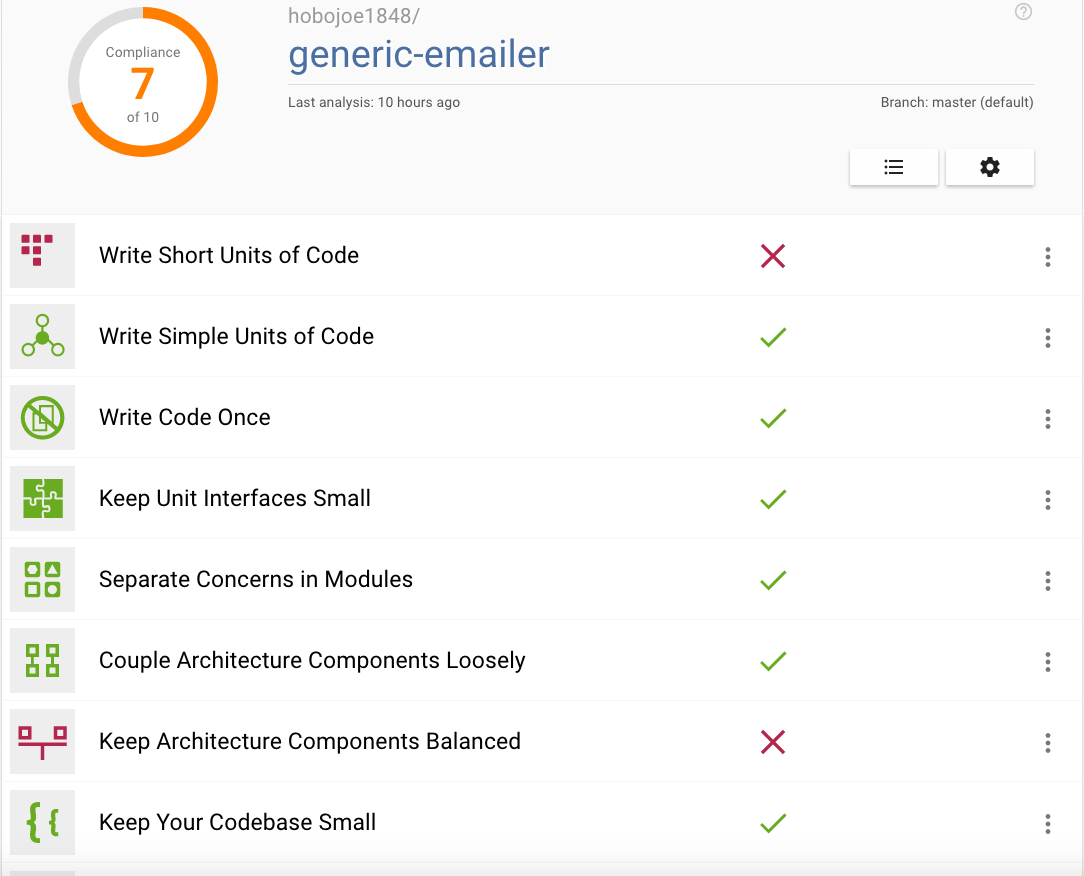Image resolution: width=1084 pixels, height=876 pixels.
Task: Click the guideline list view button
Action: click(x=893, y=167)
